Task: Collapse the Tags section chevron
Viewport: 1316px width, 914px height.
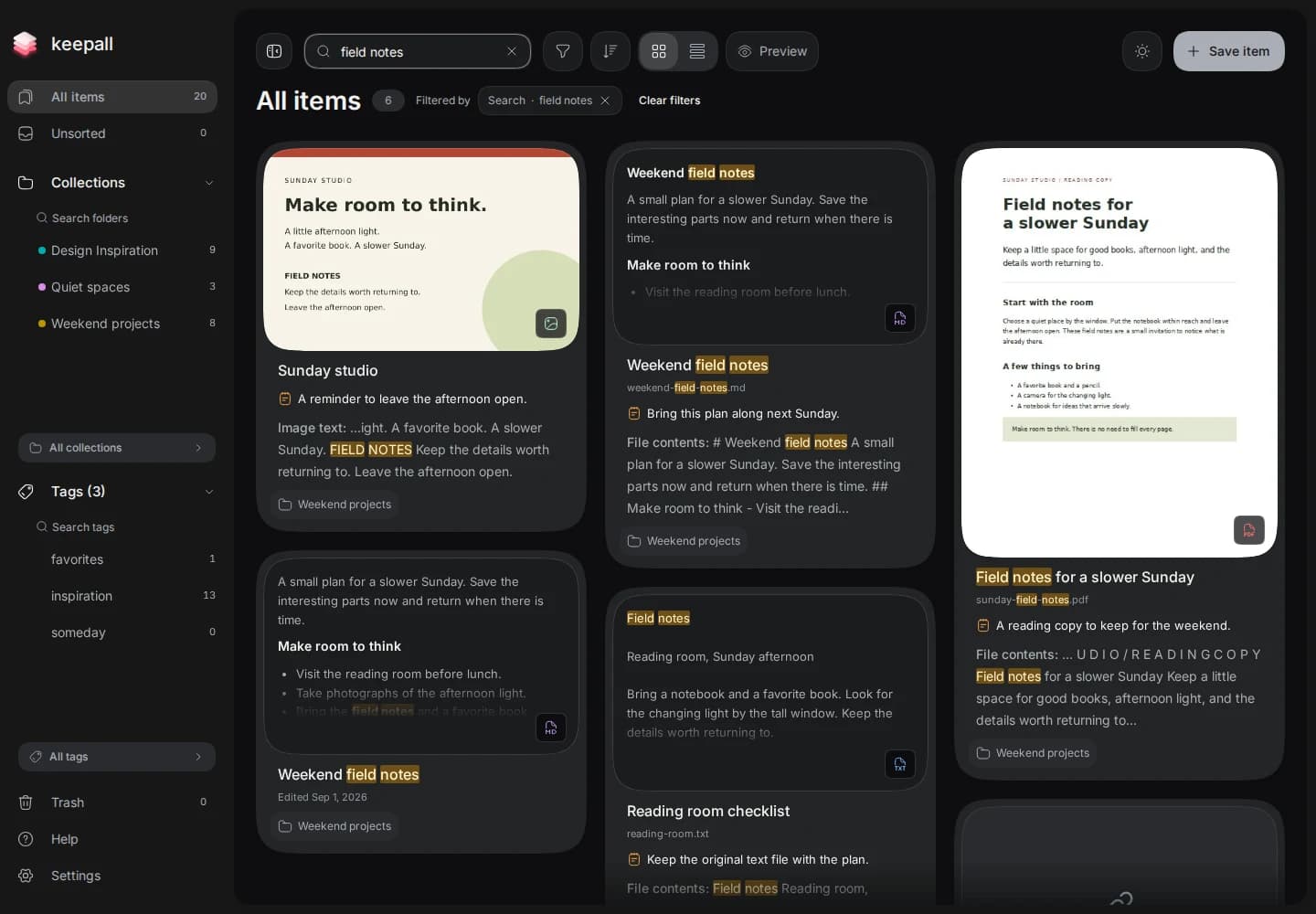Action: pos(209,492)
